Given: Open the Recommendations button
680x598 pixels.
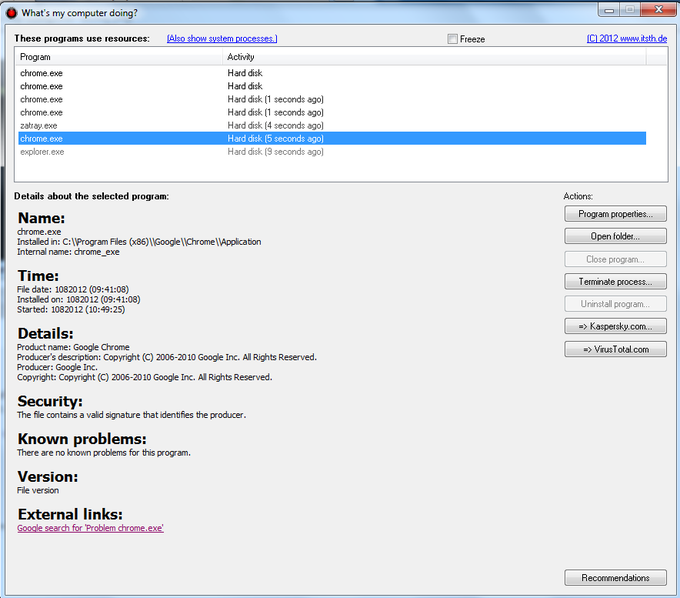Looking at the screenshot, I should click(x=615, y=578).
